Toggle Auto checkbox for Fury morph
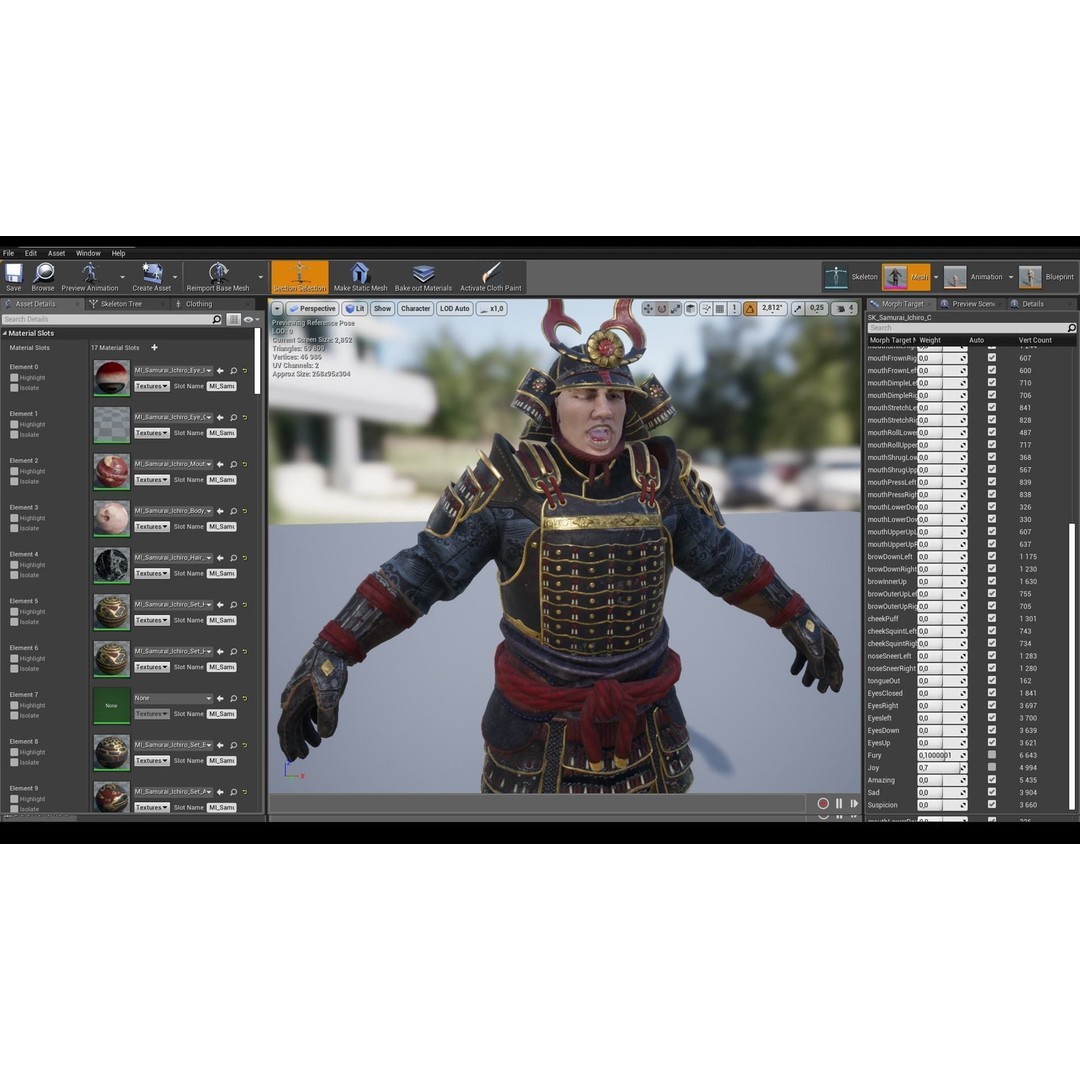Screen dimensions: 1080x1080 (992, 755)
